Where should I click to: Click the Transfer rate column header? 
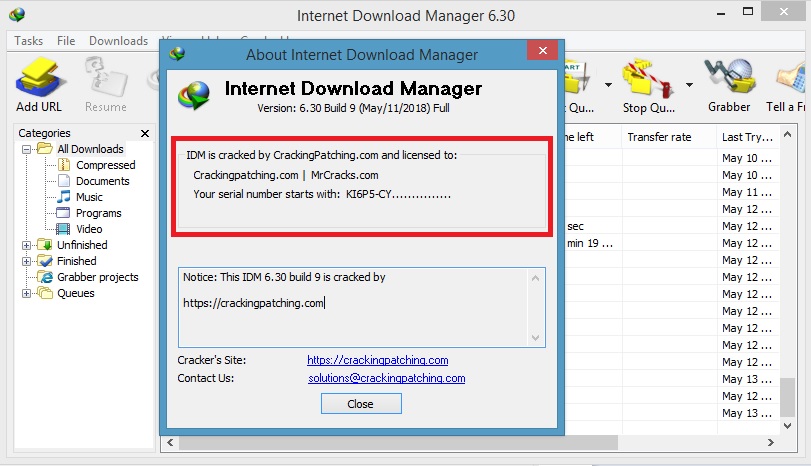(668, 137)
